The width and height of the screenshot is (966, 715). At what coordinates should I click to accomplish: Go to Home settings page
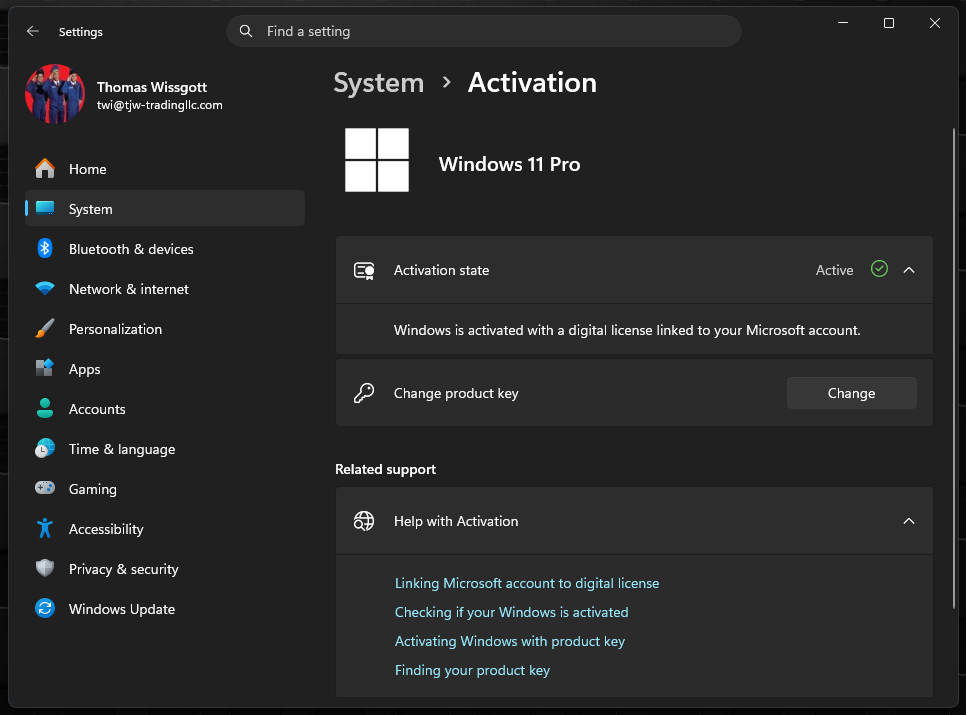point(164,169)
